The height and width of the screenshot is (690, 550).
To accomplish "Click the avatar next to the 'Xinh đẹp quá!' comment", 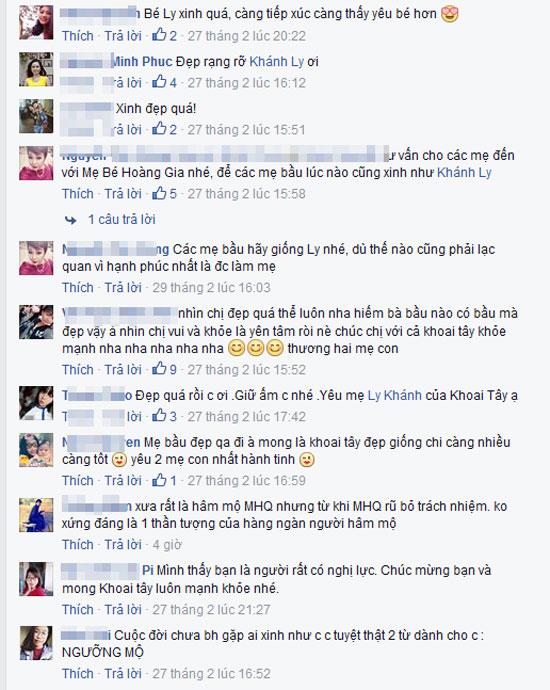I will coord(36,116).
